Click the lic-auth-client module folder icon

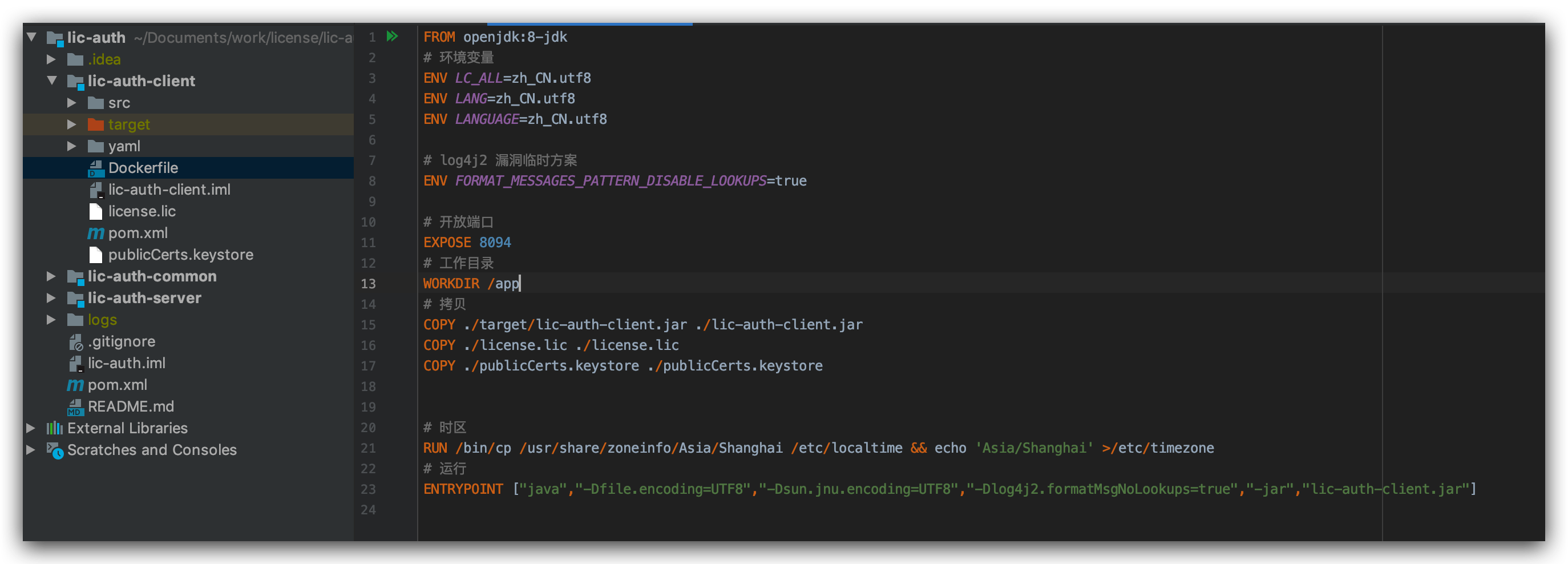[75, 82]
